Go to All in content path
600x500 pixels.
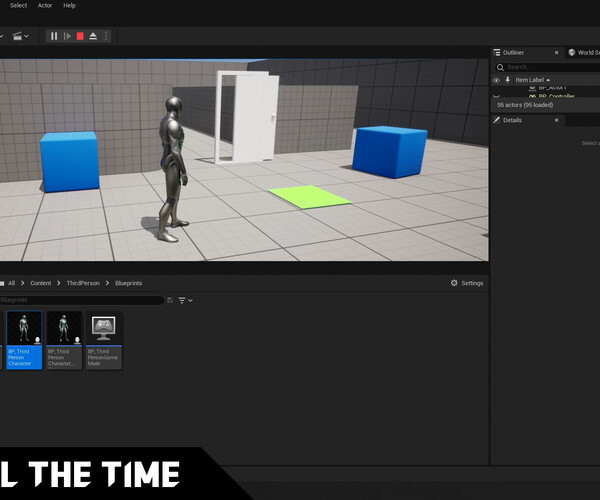pos(11,283)
